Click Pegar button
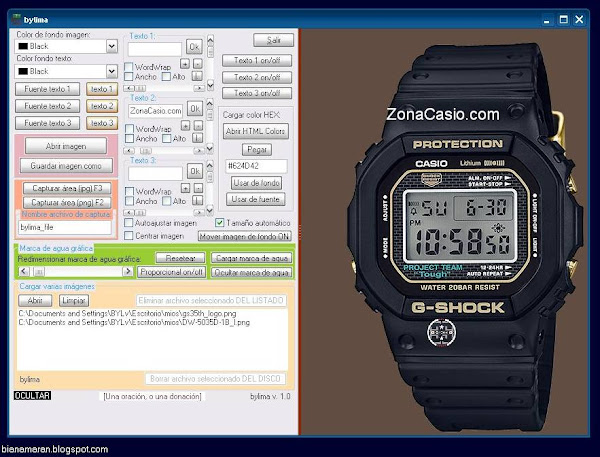Viewport: 600px width, 457px height. (x=257, y=150)
